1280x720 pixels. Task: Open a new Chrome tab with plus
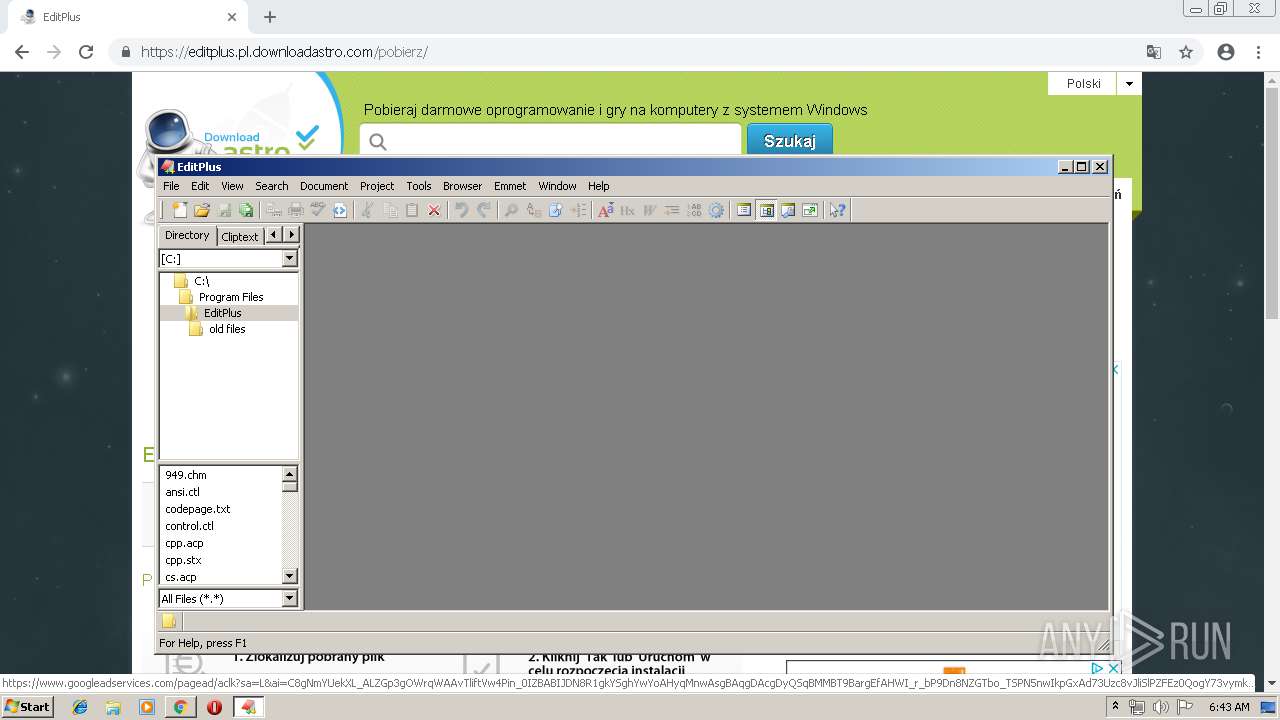(x=270, y=17)
